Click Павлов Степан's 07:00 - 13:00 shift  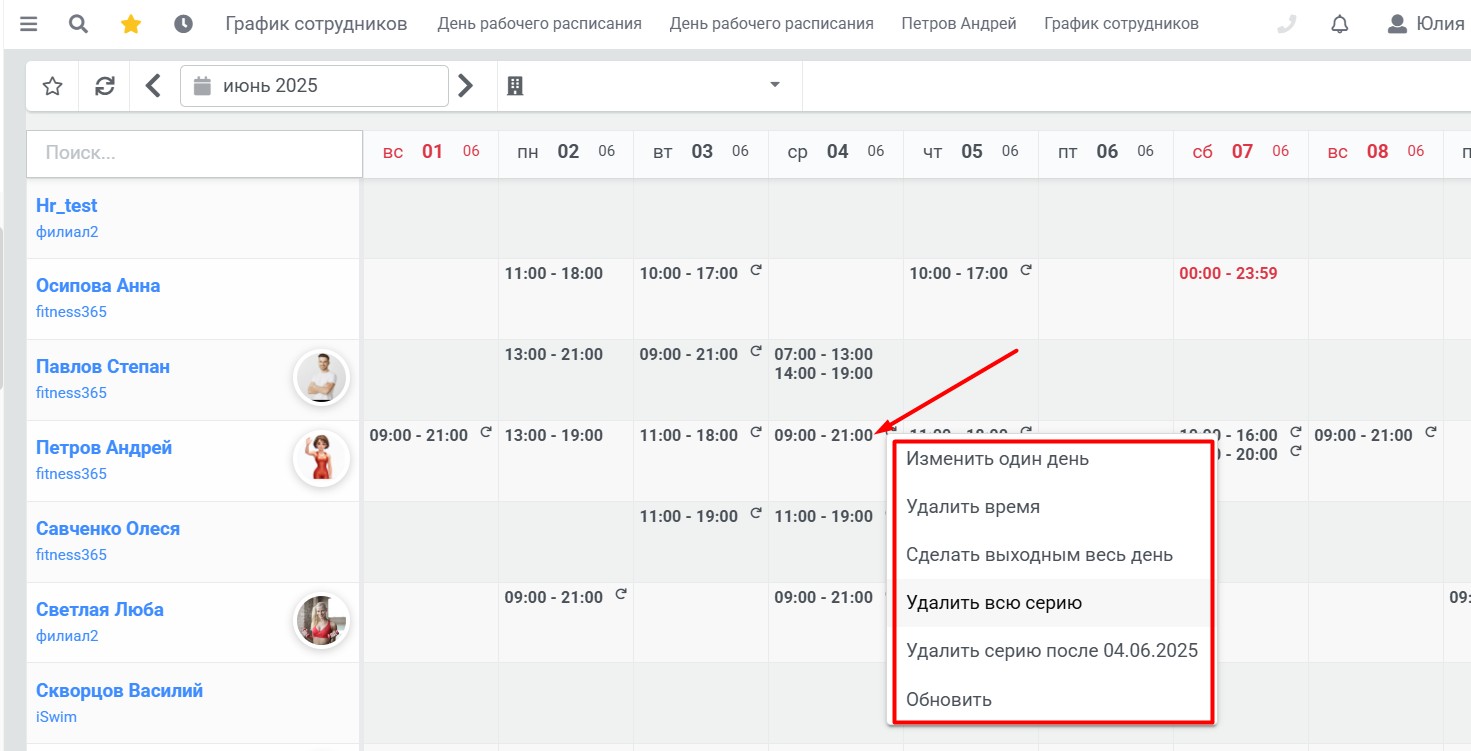823,354
